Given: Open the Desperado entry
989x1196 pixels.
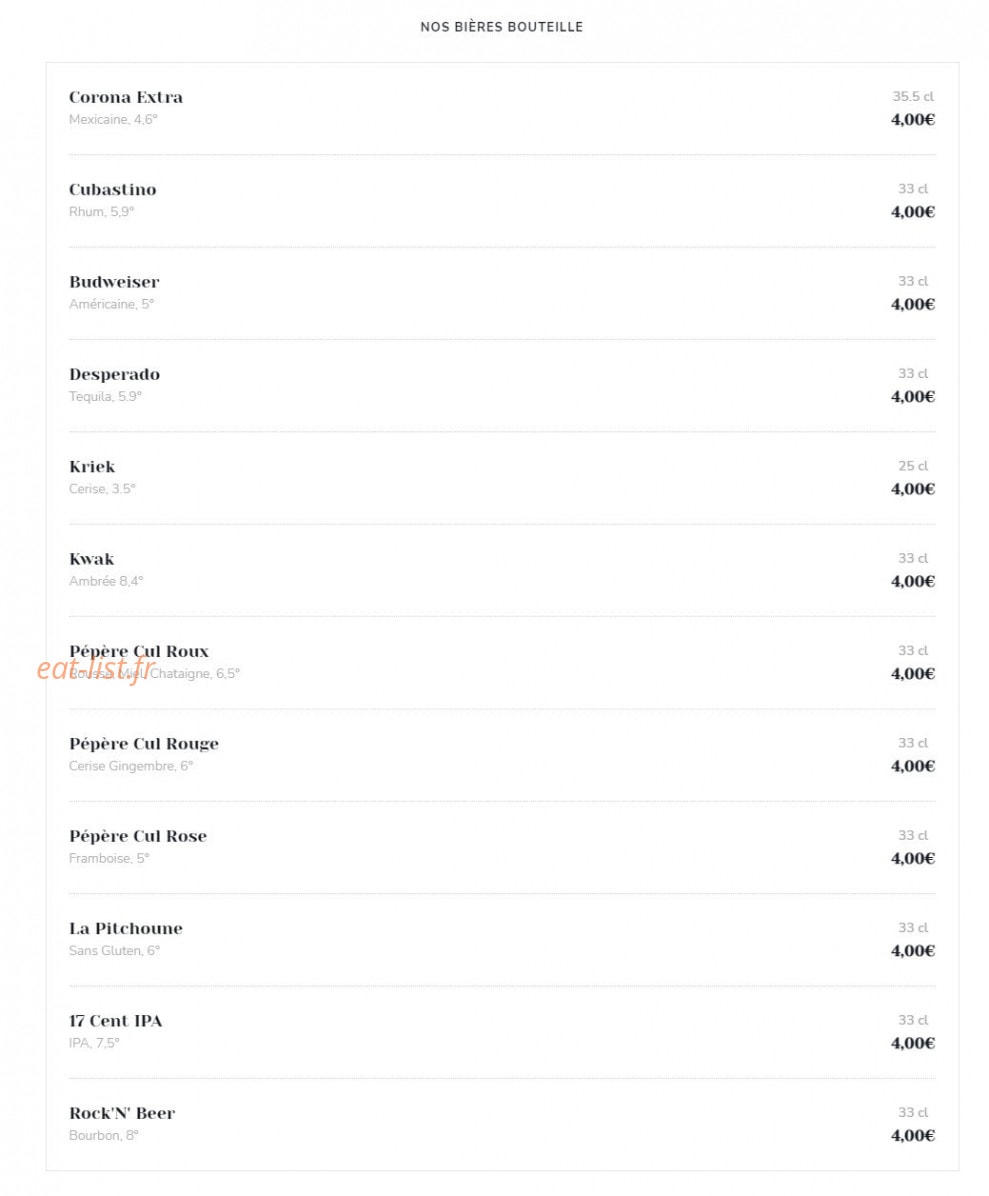Looking at the screenshot, I should pyautogui.click(x=114, y=375).
